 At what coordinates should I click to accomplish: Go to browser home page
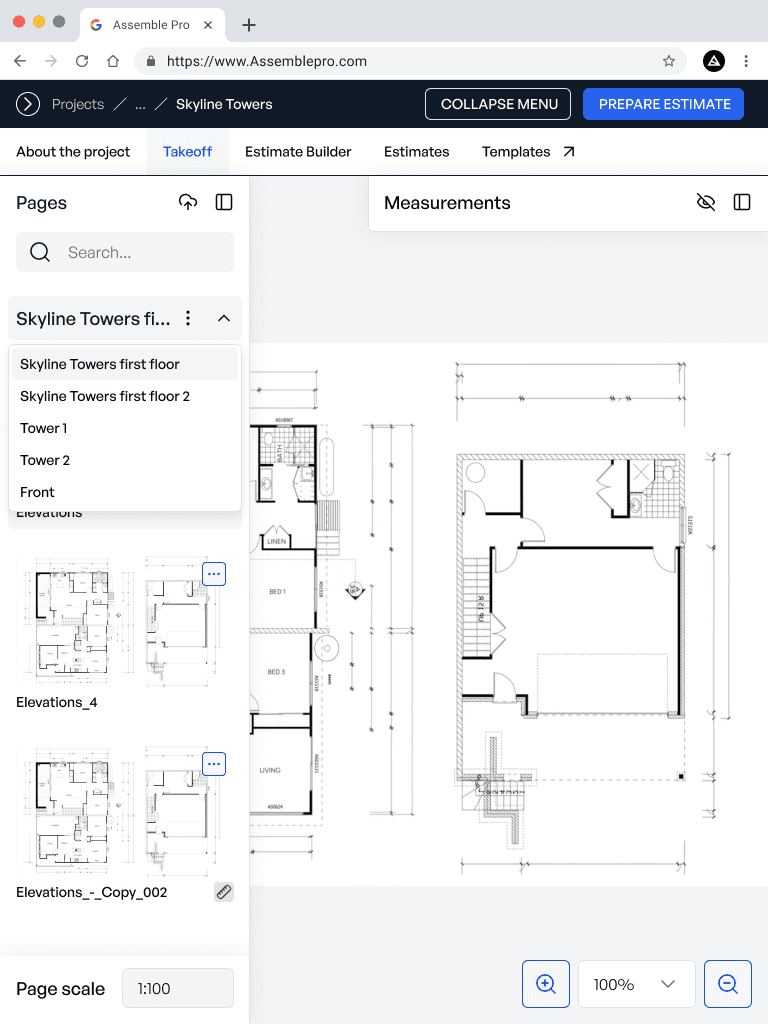[113, 61]
